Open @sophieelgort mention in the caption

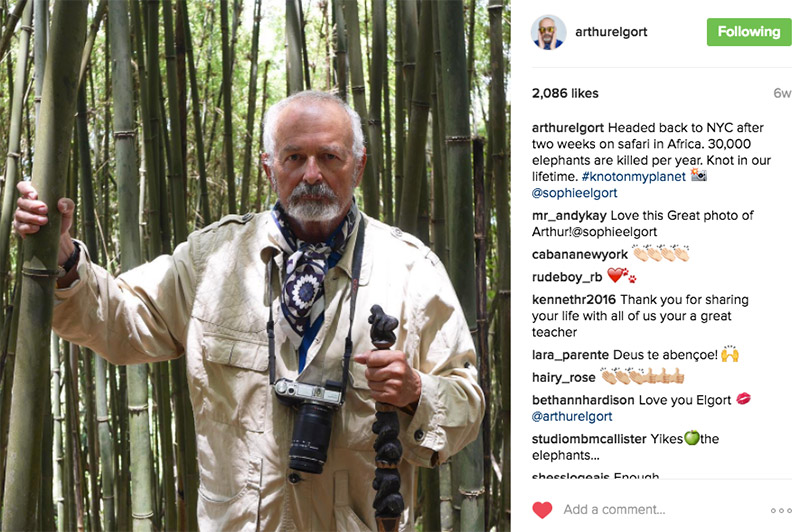(574, 193)
